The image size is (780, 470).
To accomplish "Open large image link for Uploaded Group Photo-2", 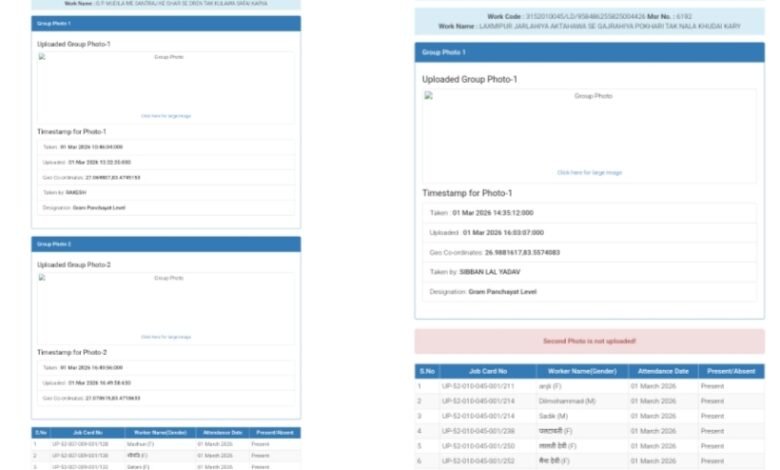I will pos(166,337).
